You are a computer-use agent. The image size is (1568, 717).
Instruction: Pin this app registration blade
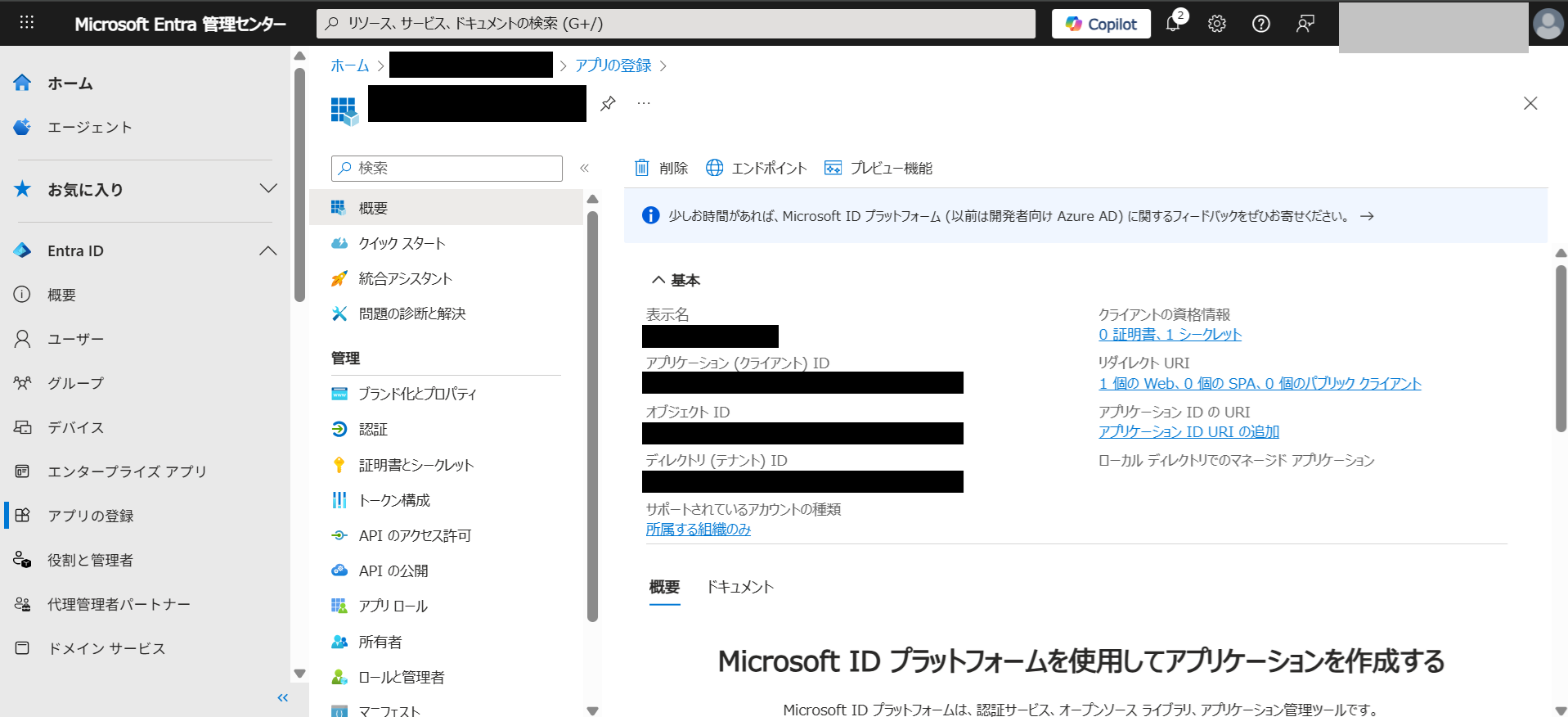click(x=608, y=104)
